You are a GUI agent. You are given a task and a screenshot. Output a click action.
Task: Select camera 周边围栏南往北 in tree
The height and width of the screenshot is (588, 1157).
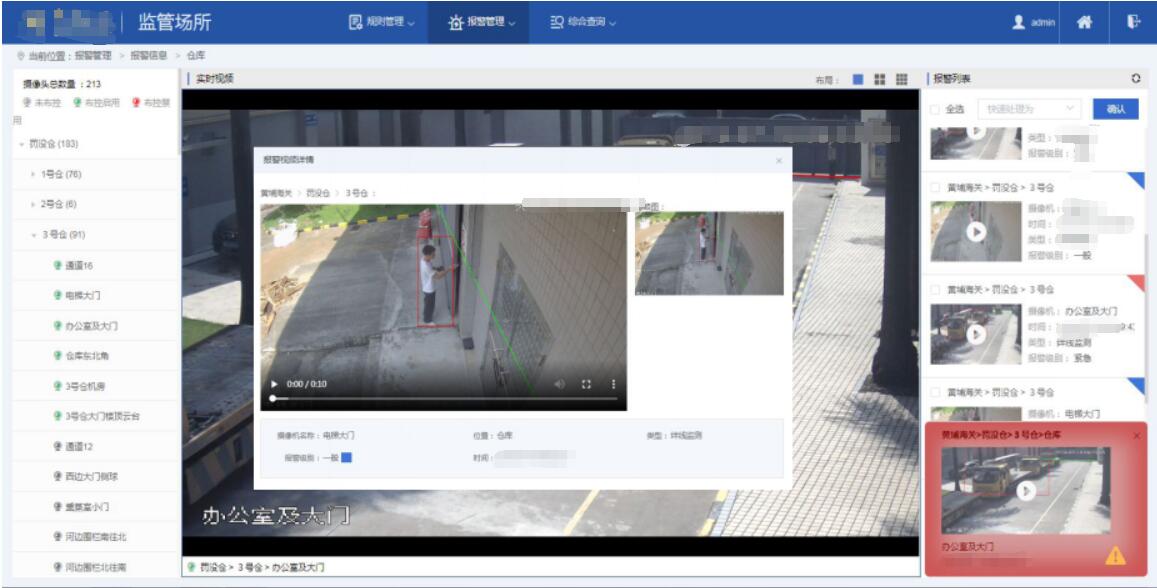coord(95,537)
